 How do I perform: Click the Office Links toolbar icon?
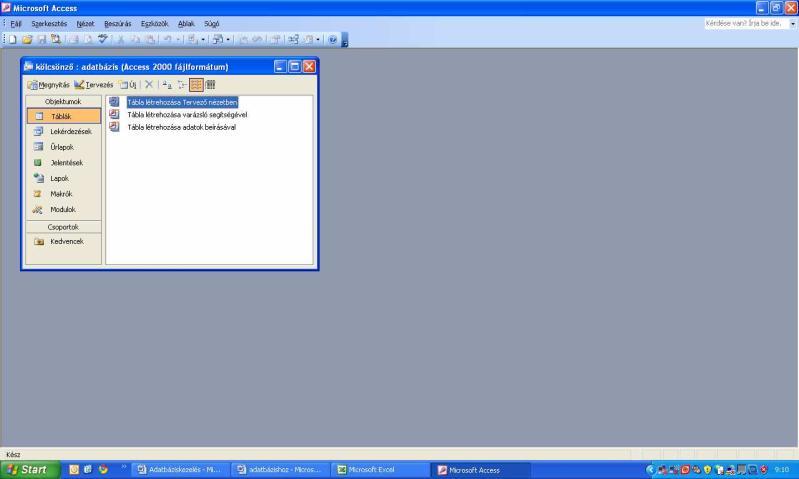pos(193,39)
